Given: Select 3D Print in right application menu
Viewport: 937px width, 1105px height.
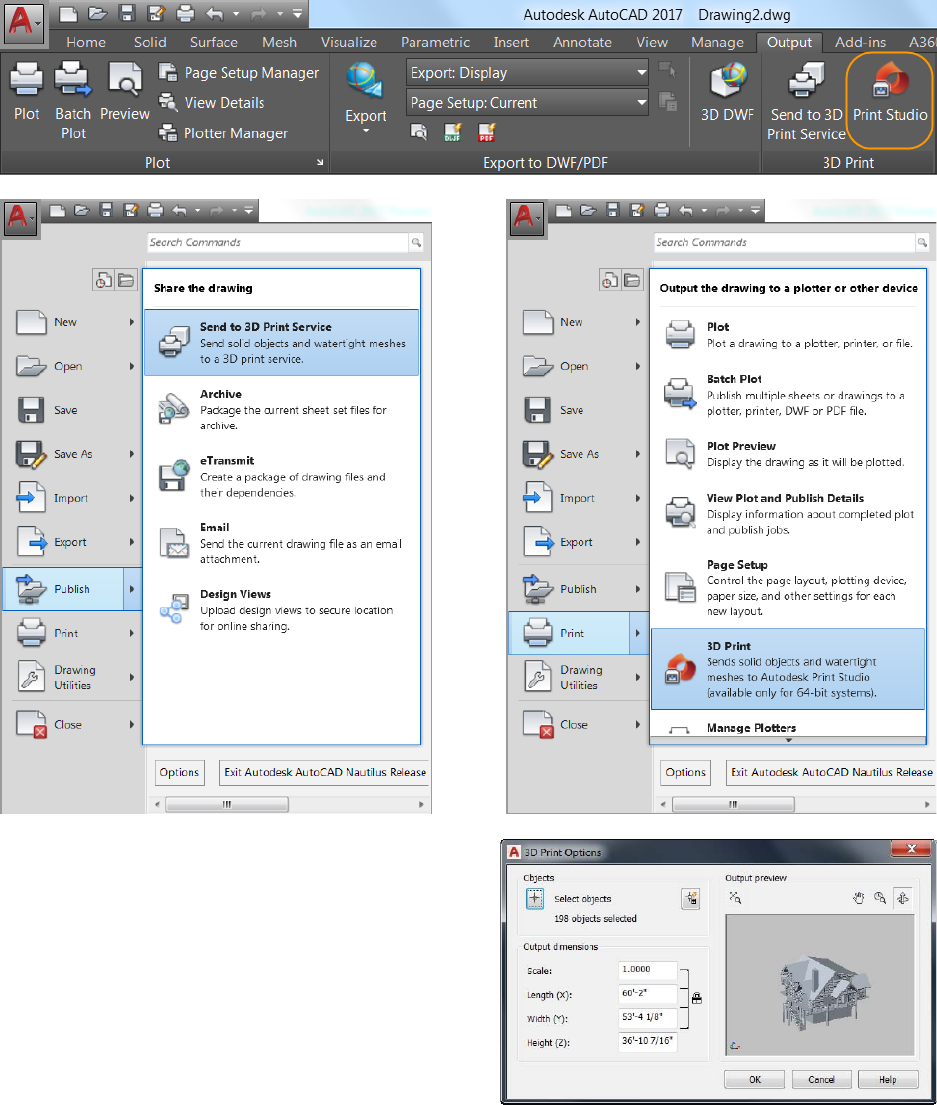Looking at the screenshot, I should pos(788,669).
